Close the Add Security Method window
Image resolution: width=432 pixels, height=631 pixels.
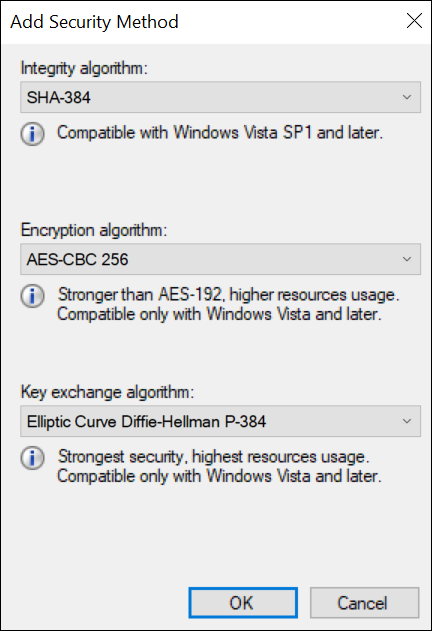(414, 21)
